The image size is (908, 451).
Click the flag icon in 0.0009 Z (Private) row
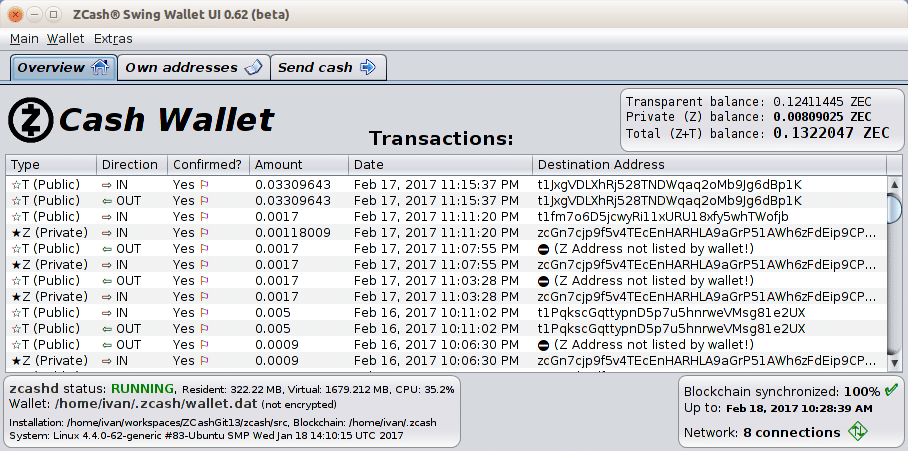tap(203, 361)
